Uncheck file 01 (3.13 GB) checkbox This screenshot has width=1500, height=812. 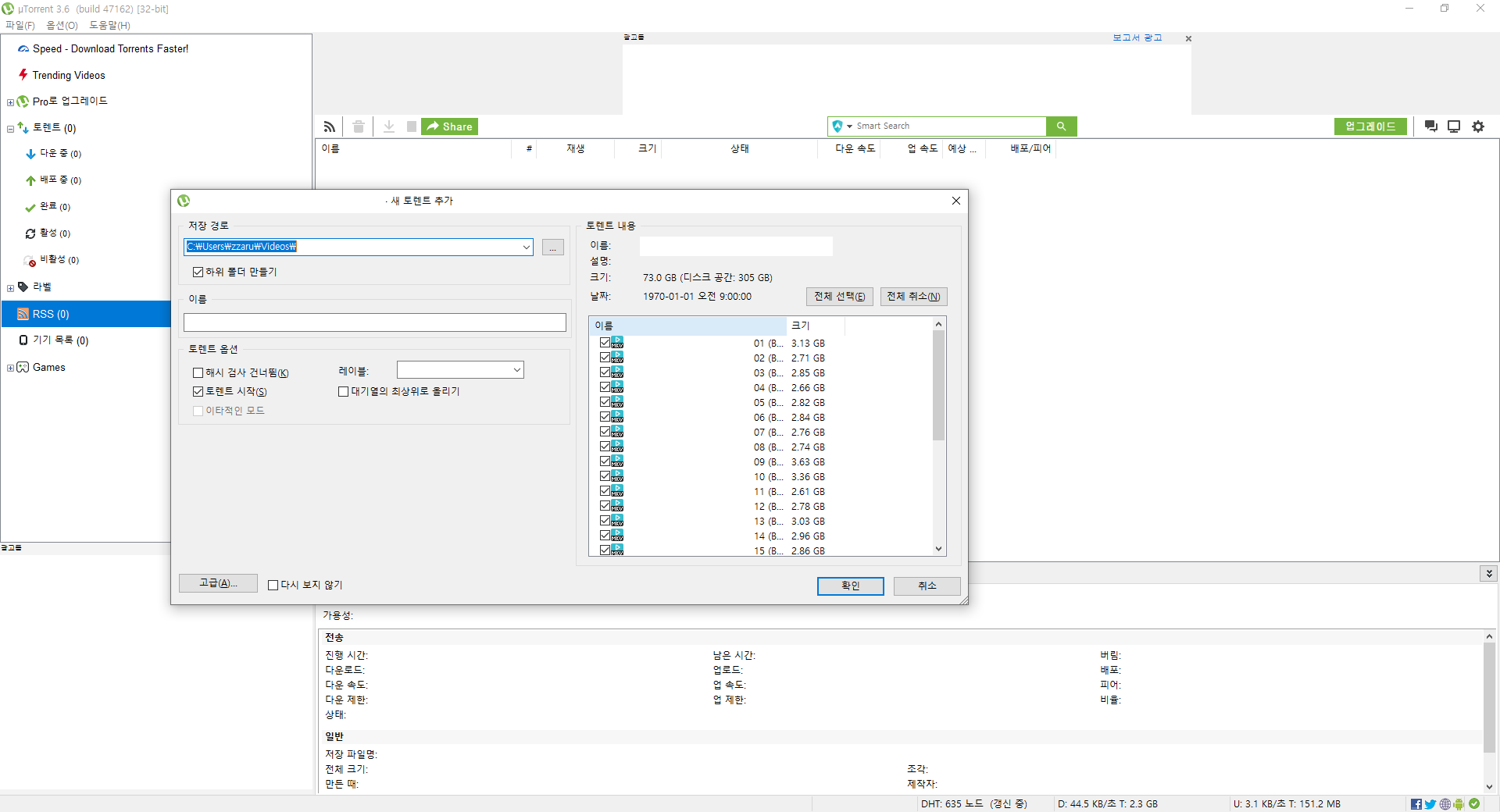coord(605,343)
